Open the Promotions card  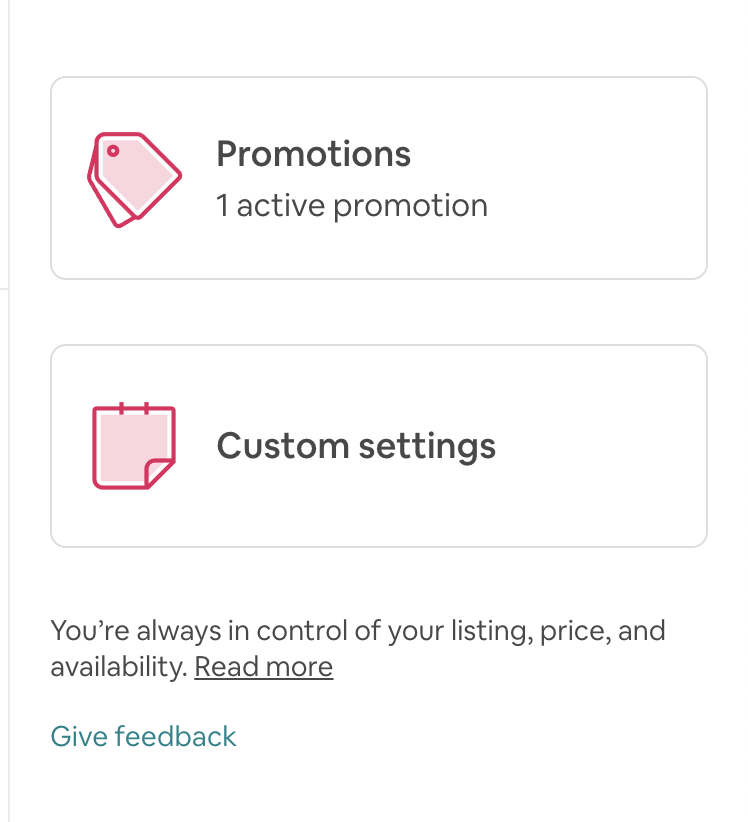378,178
